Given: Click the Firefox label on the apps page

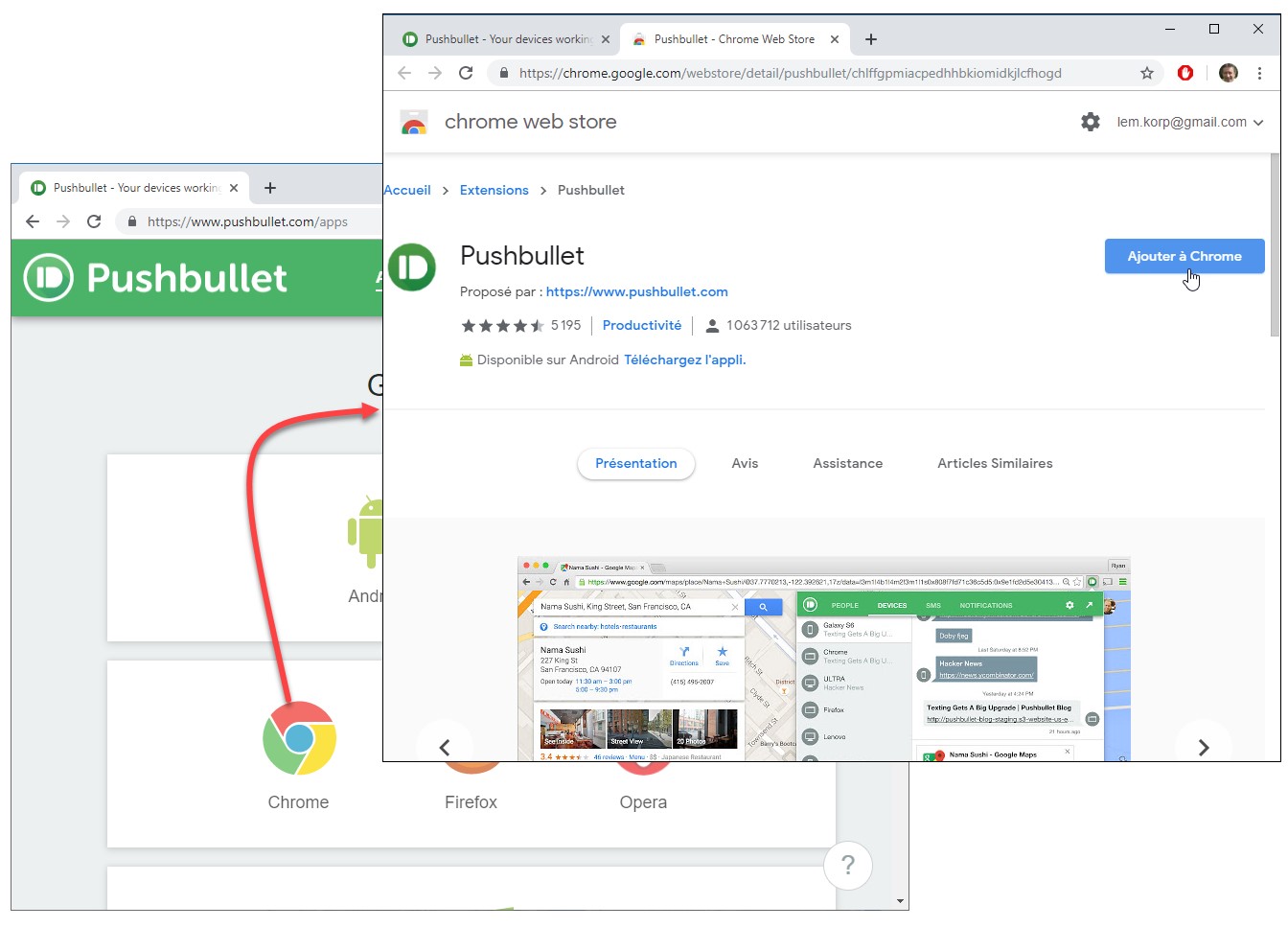Looking at the screenshot, I should 471,802.
